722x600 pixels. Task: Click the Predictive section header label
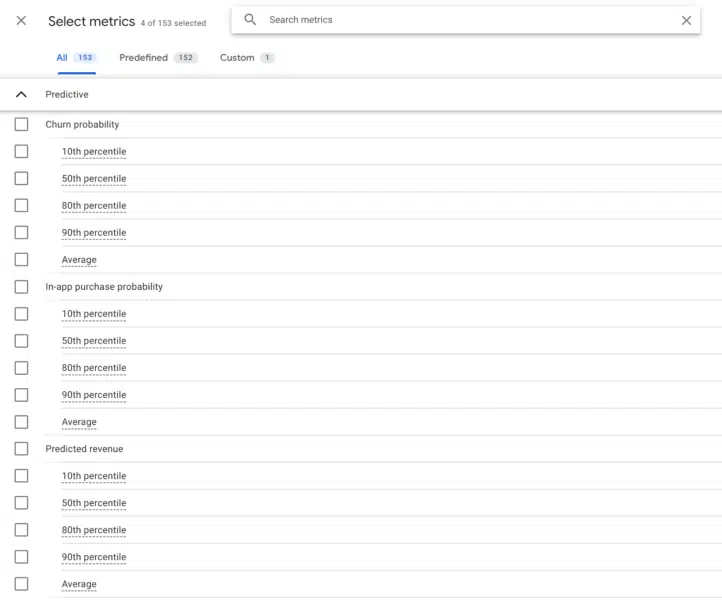[67, 95]
